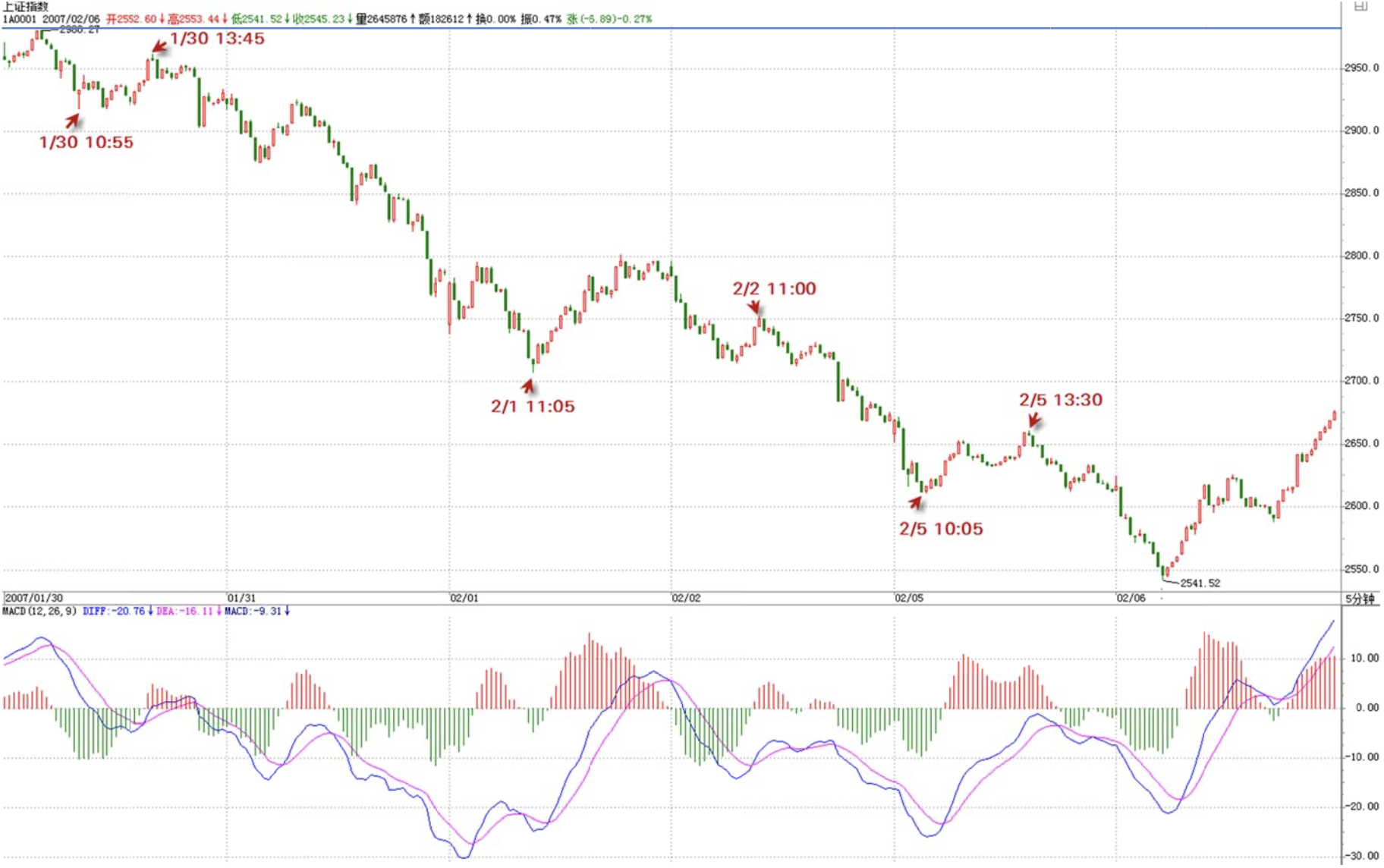Open the 5分钟 period selector

1360,599
